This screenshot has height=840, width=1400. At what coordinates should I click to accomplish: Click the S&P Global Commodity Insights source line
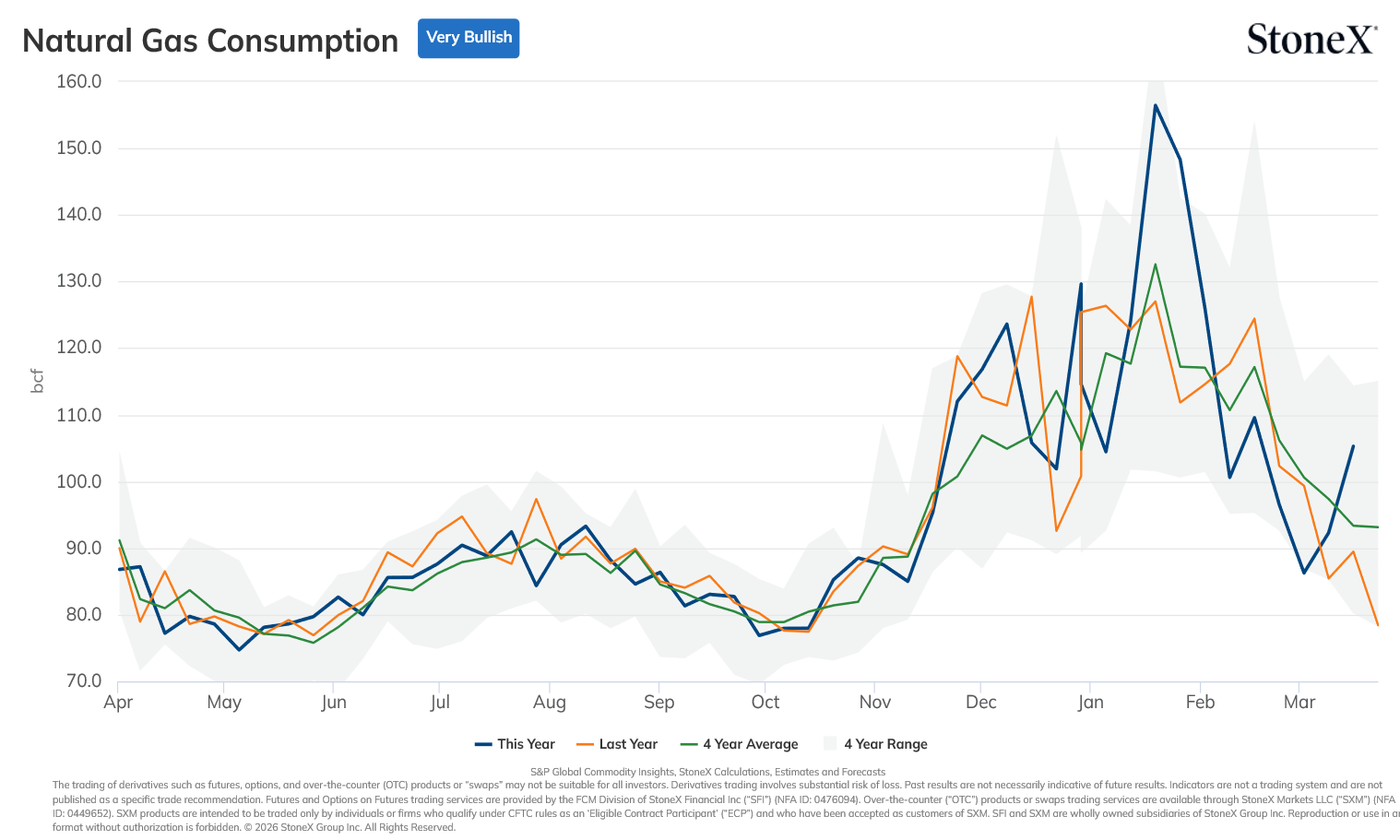[707, 772]
